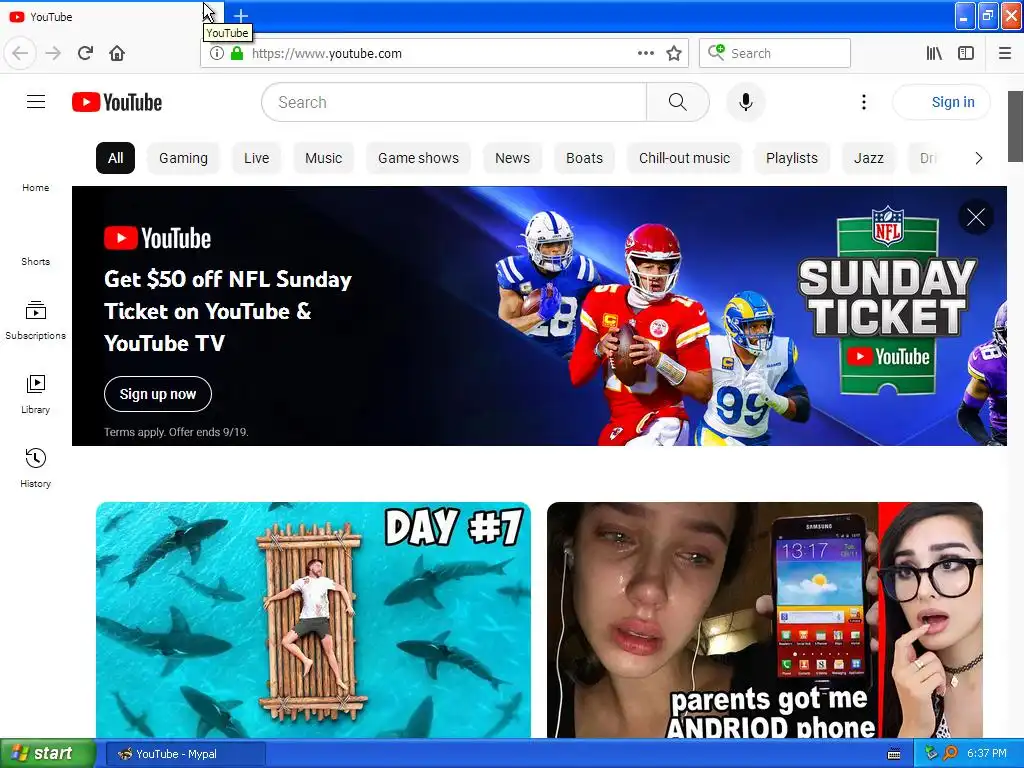Select the Chill-out music chip
Image resolution: width=1024 pixels, height=768 pixels.
pos(684,158)
